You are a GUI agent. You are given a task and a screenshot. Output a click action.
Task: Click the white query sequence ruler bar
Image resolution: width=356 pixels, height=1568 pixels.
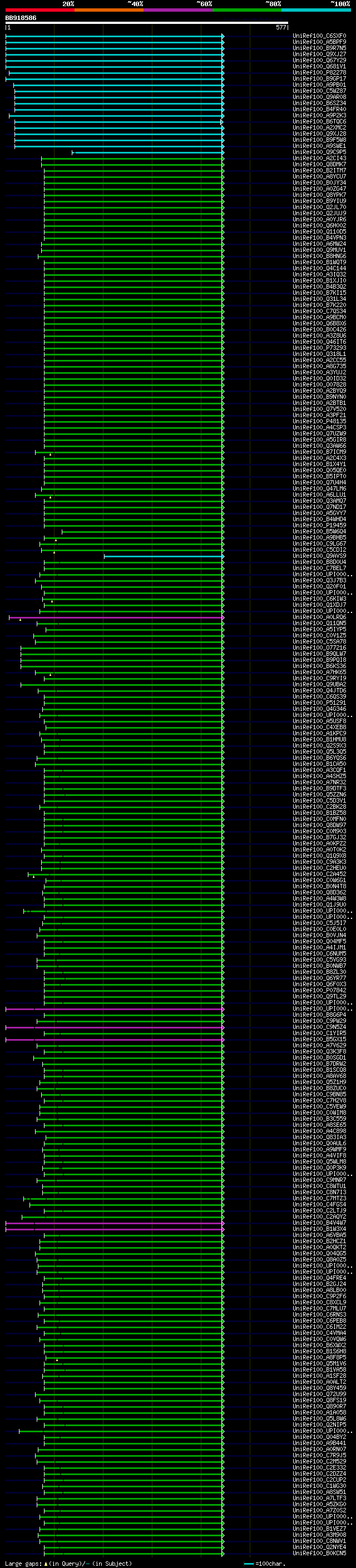(147, 22)
